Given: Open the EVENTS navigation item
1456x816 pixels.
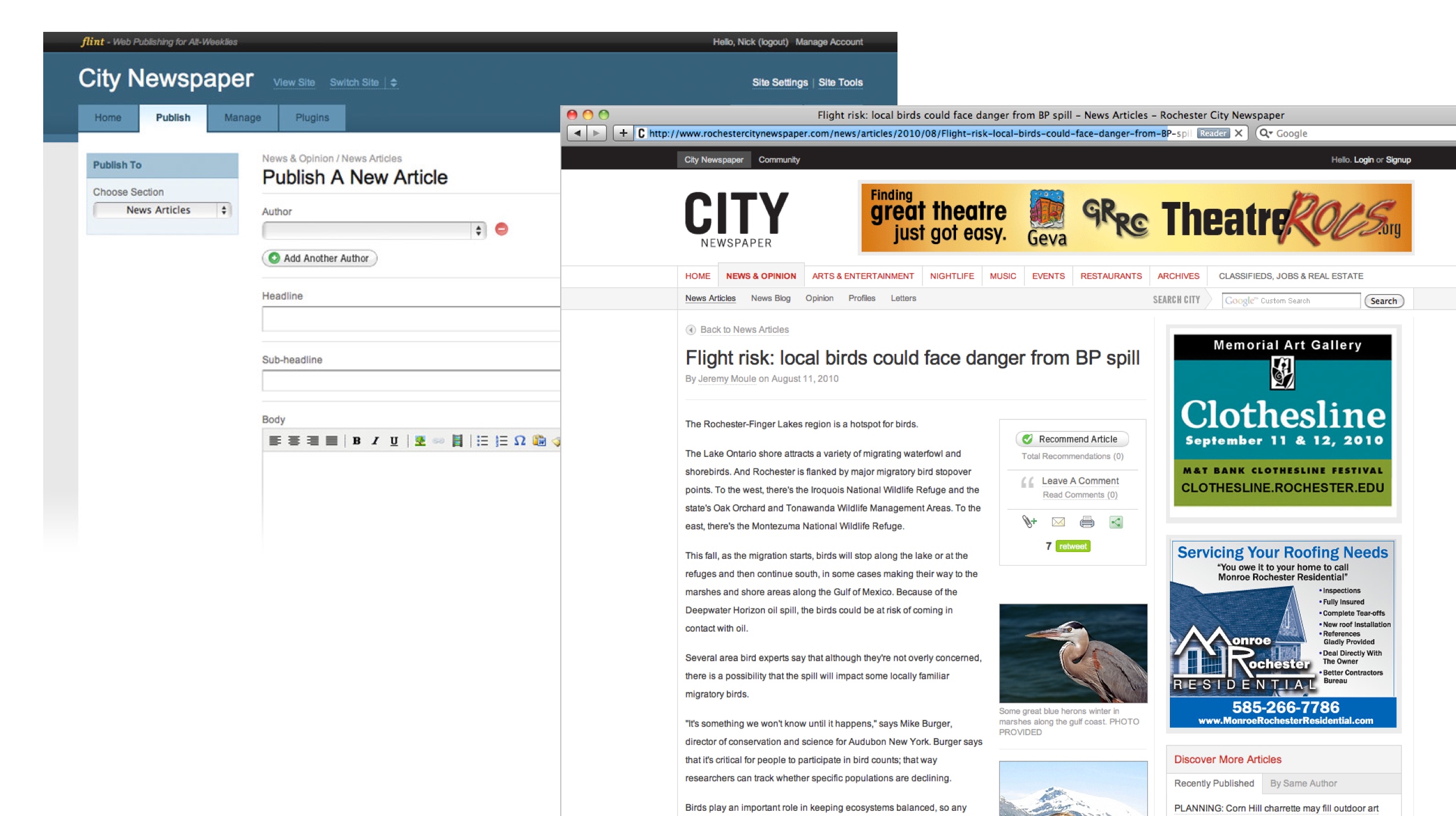Looking at the screenshot, I should click(1048, 276).
